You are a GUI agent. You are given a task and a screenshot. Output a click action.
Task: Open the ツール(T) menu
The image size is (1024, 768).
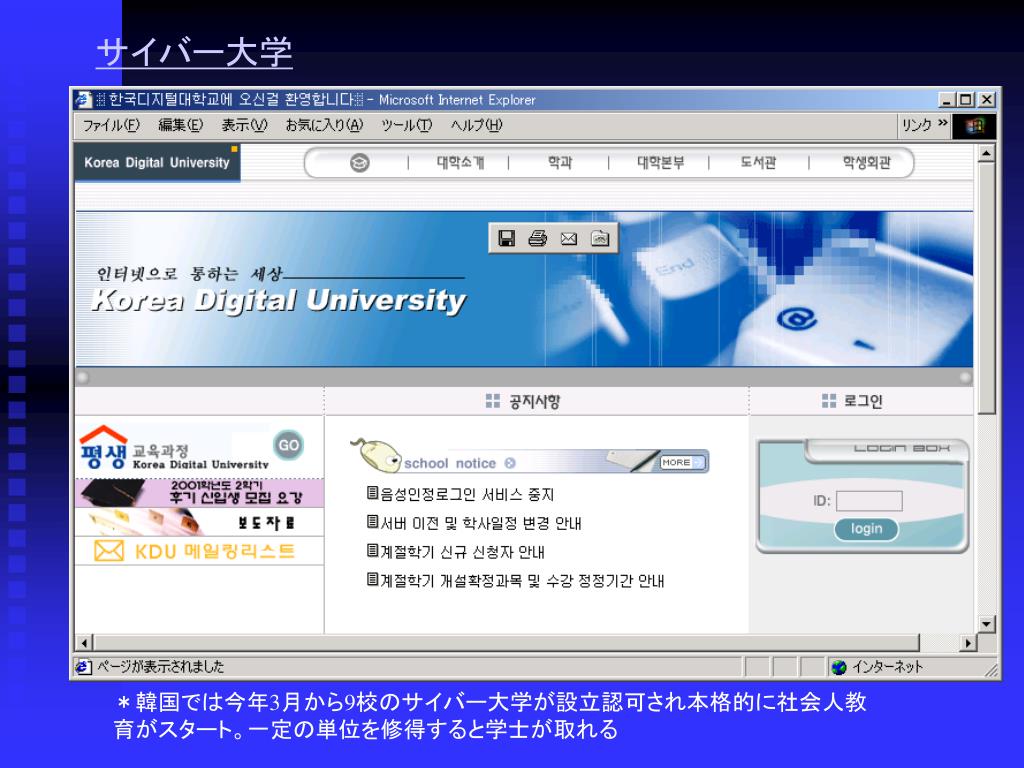click(406, 125)
